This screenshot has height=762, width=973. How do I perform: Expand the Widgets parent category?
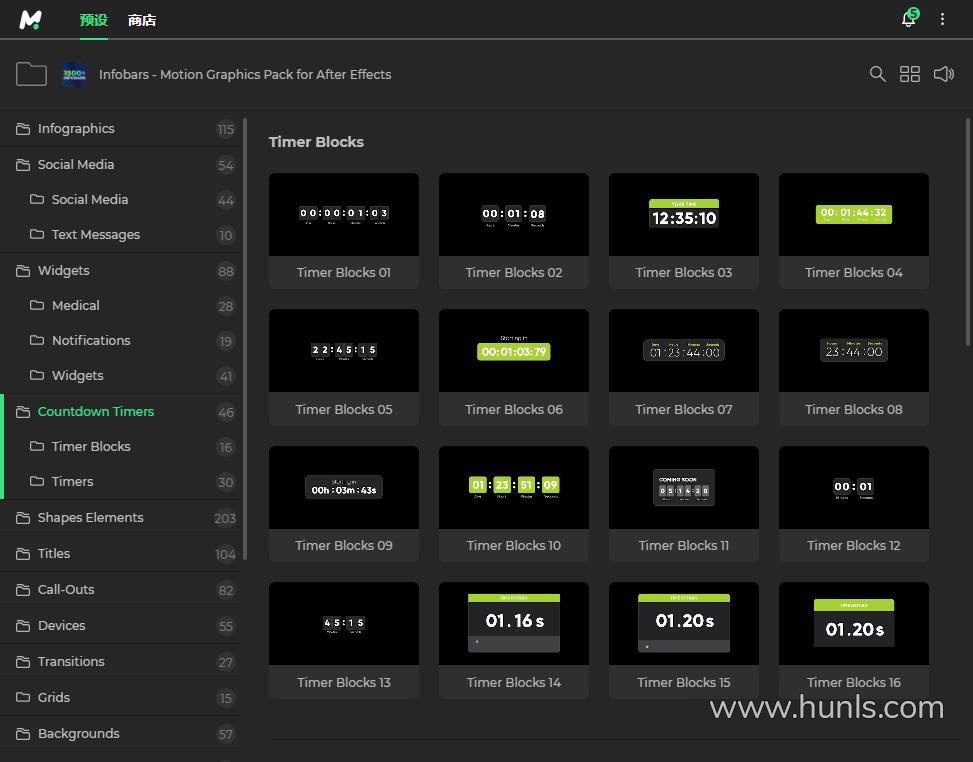pyautogui.click(x=121, y=271)
